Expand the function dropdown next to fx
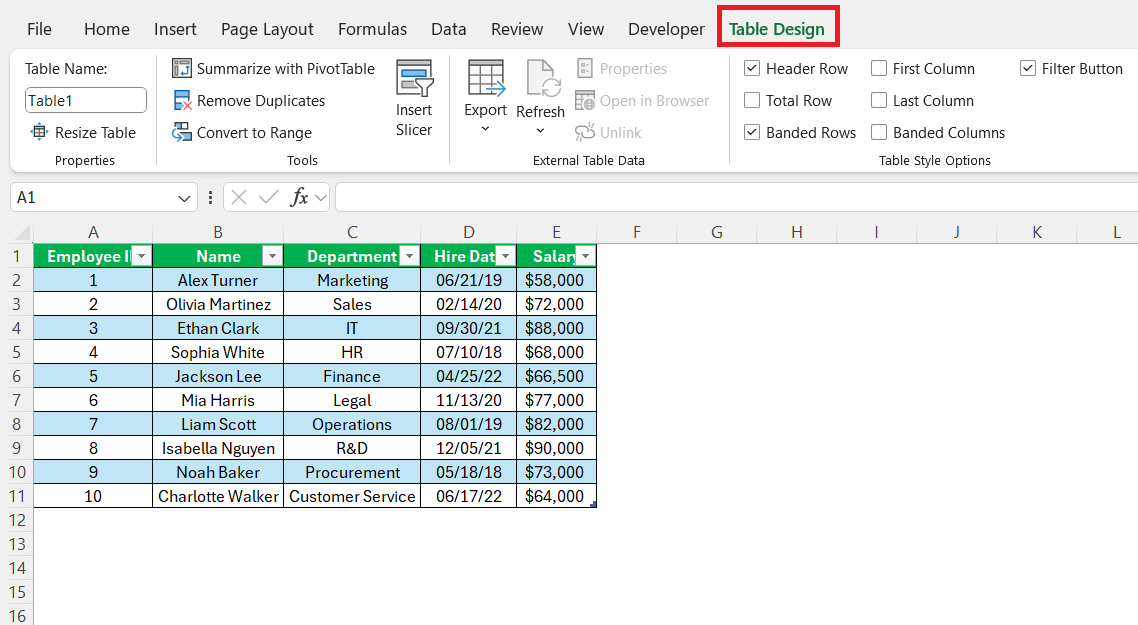The width and height of the screenshot is (1138, 625). (321, 197)
